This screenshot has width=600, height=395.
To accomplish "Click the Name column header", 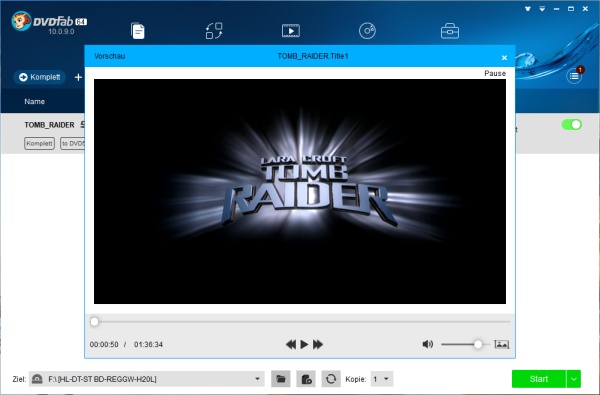I will [x=34, y=101].
